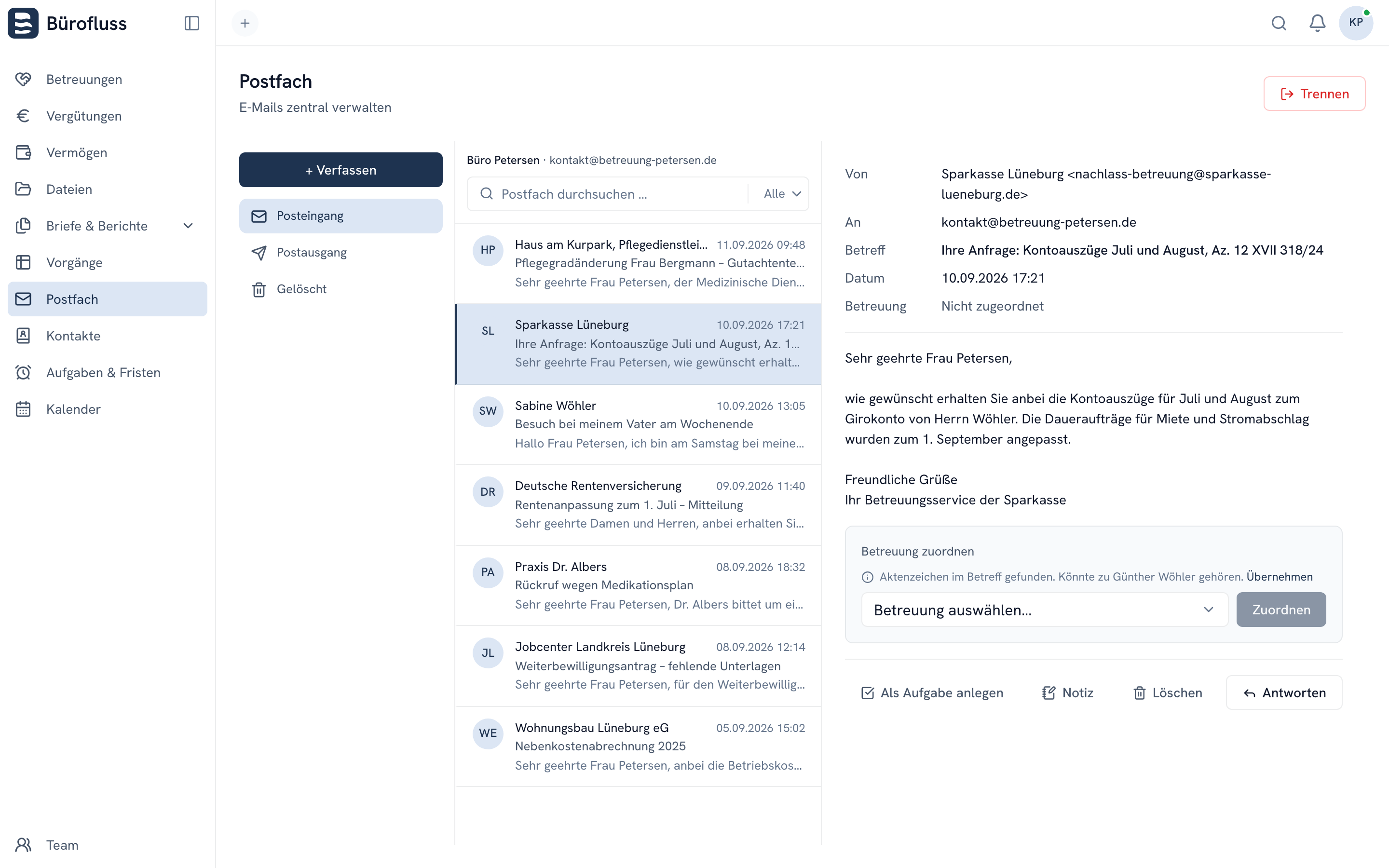Click the plus new-tab button
Viewport: 1389px width, 868px height.
pos(245,23)
